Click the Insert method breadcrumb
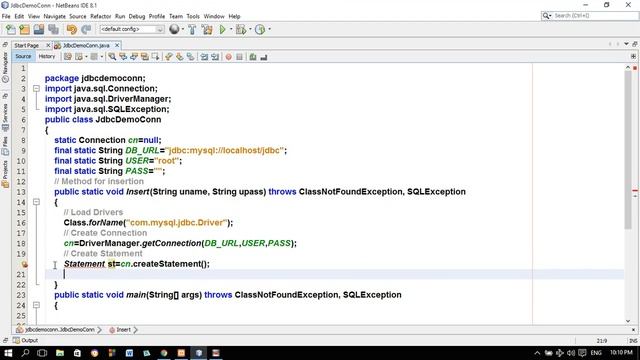The height and width of the screenshot is (360, 640). pyautogui.click(x=120, y=330)
